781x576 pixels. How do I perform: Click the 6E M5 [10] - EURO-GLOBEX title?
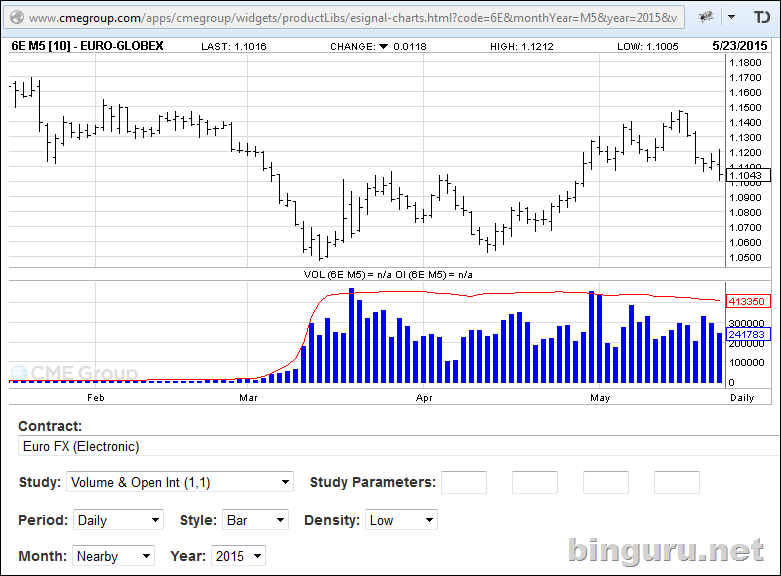pyautogui.click(x=87, y=46)
